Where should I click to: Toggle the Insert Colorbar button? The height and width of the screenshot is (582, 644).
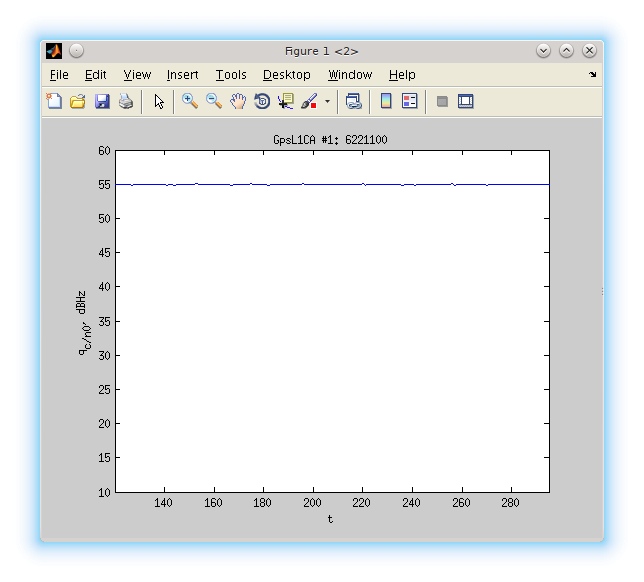coord(385,101)
